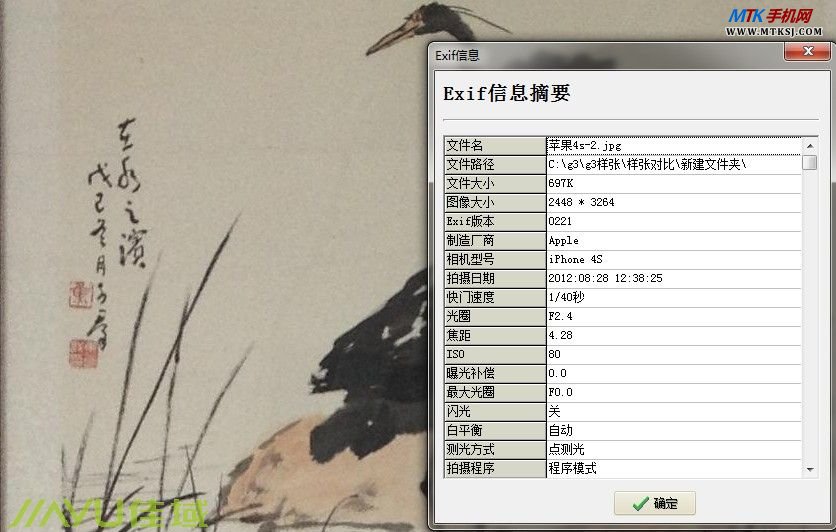The image size is (836, 532).
Task: Close the Exif信息 dialog
Action: point(807,51)
